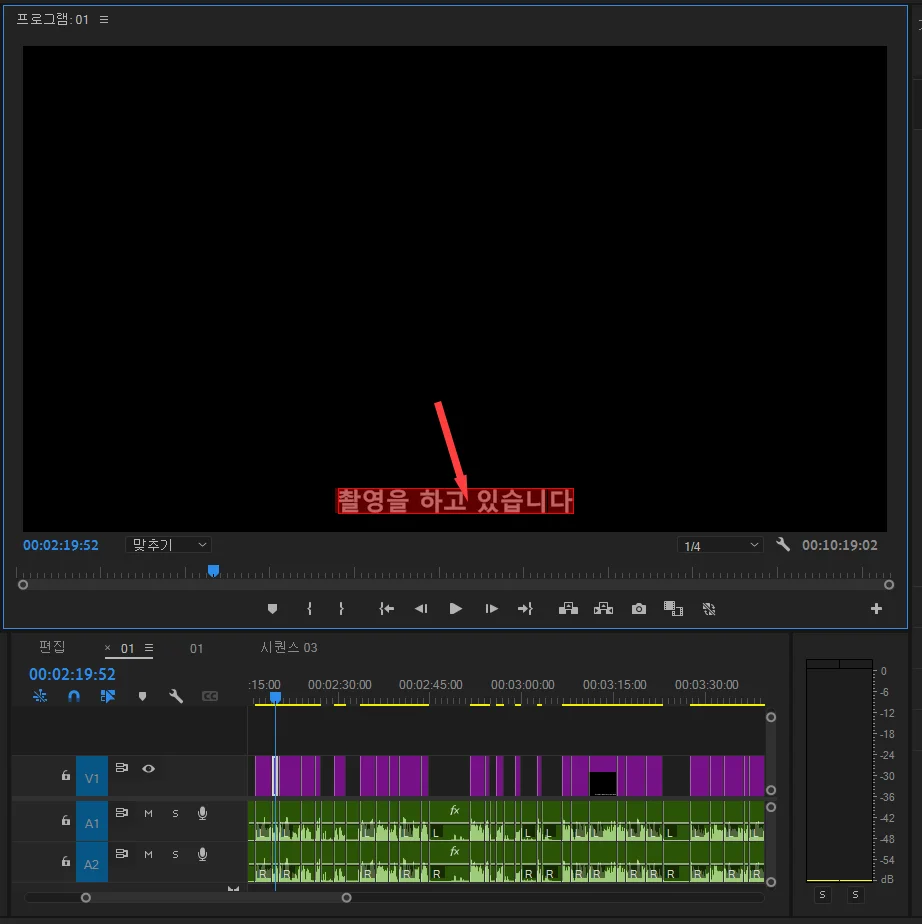Open the button editor plus icon
Image resolution: width=922 pixels, height=924 pixels.
click(x=876, y=609)
